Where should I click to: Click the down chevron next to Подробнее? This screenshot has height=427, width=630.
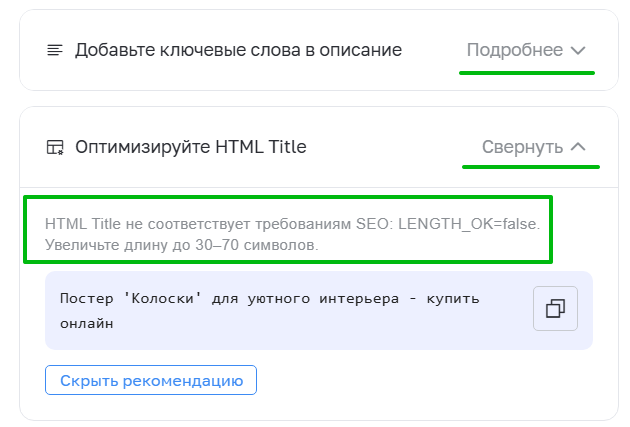click(x=578, y=50)
